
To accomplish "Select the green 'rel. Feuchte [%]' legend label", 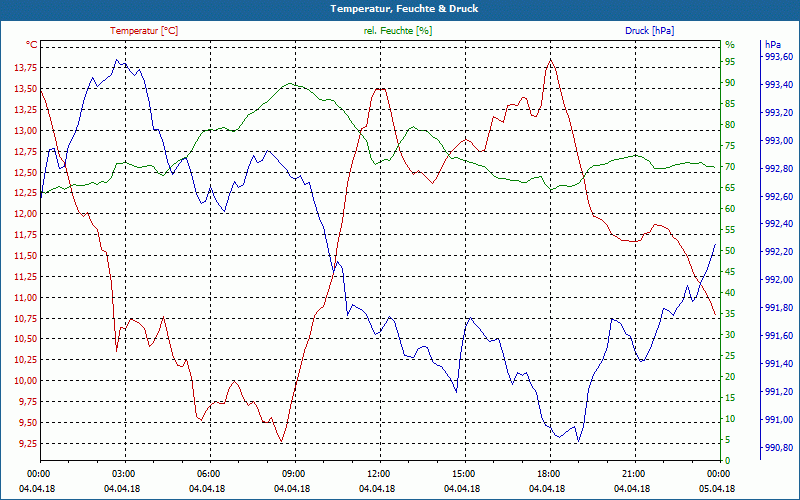I will [397, 31].
